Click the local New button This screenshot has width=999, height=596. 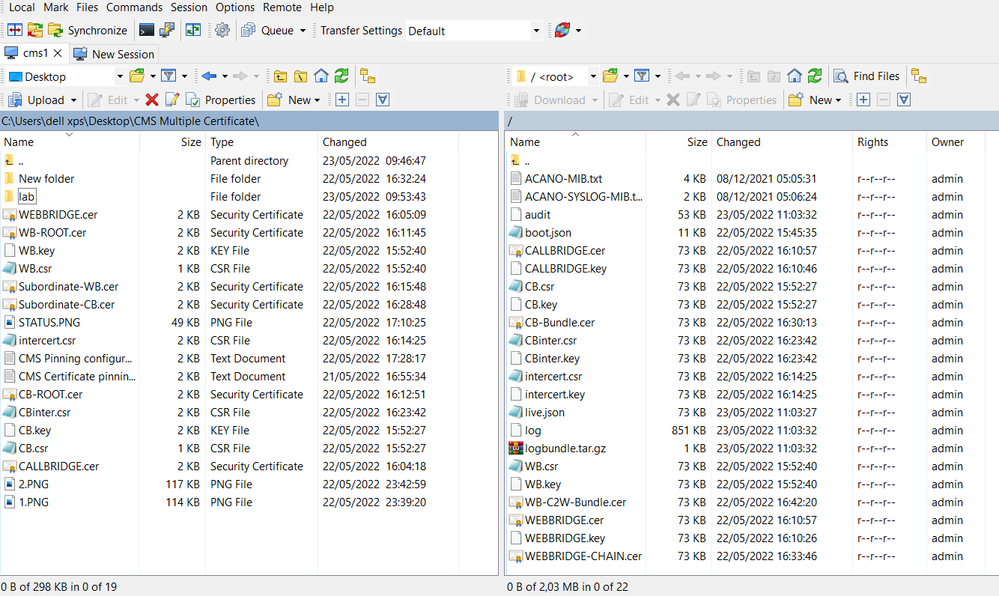point(294,100)
